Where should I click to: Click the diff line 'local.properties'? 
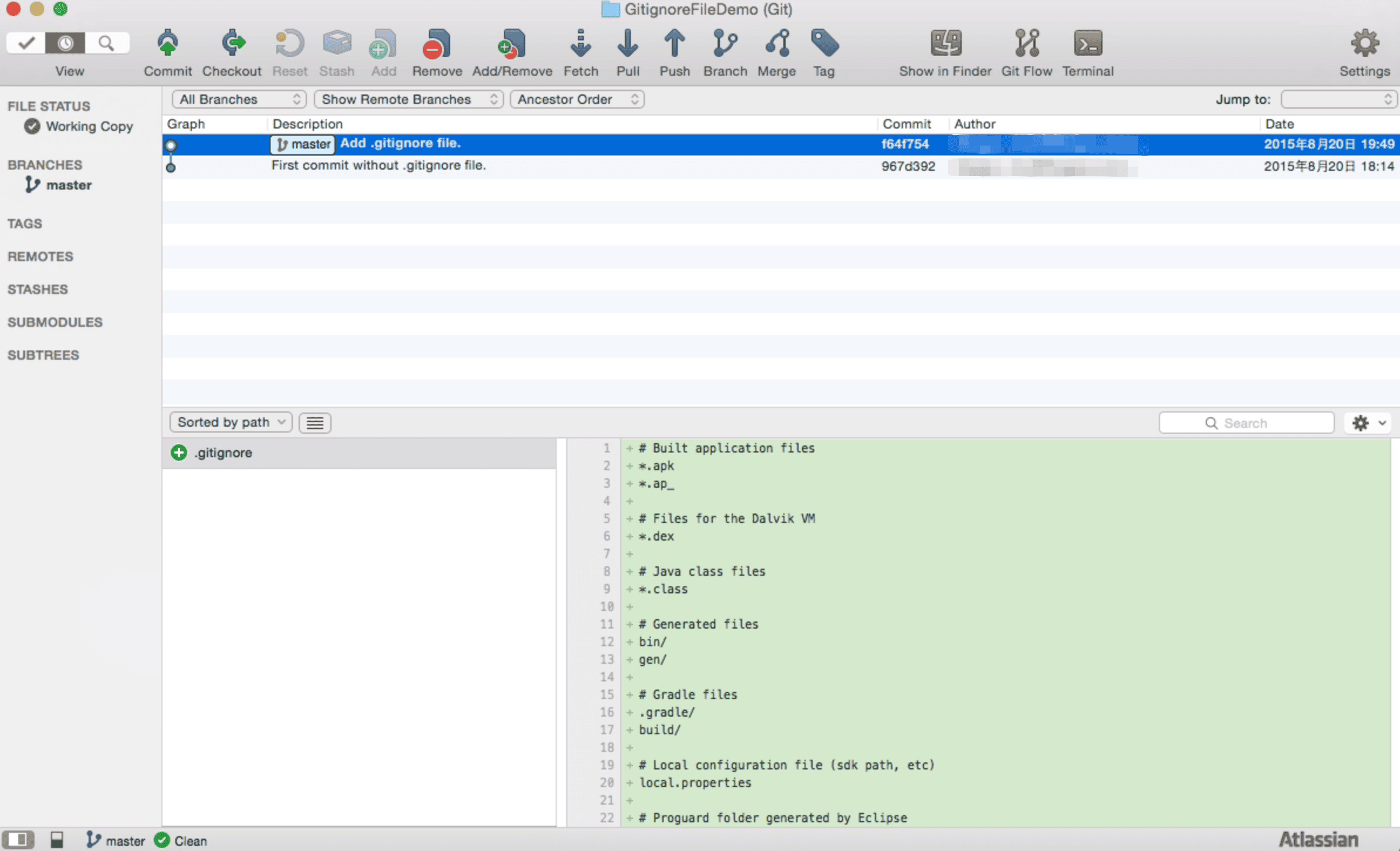695,783
